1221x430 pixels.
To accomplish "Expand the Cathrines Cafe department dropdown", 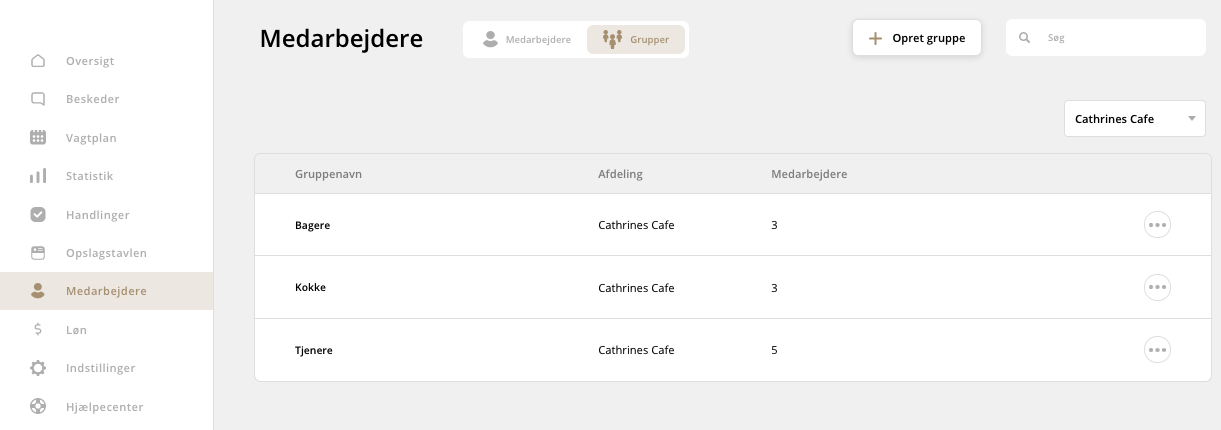I will pyautogui.click(x=1134, y=119).
